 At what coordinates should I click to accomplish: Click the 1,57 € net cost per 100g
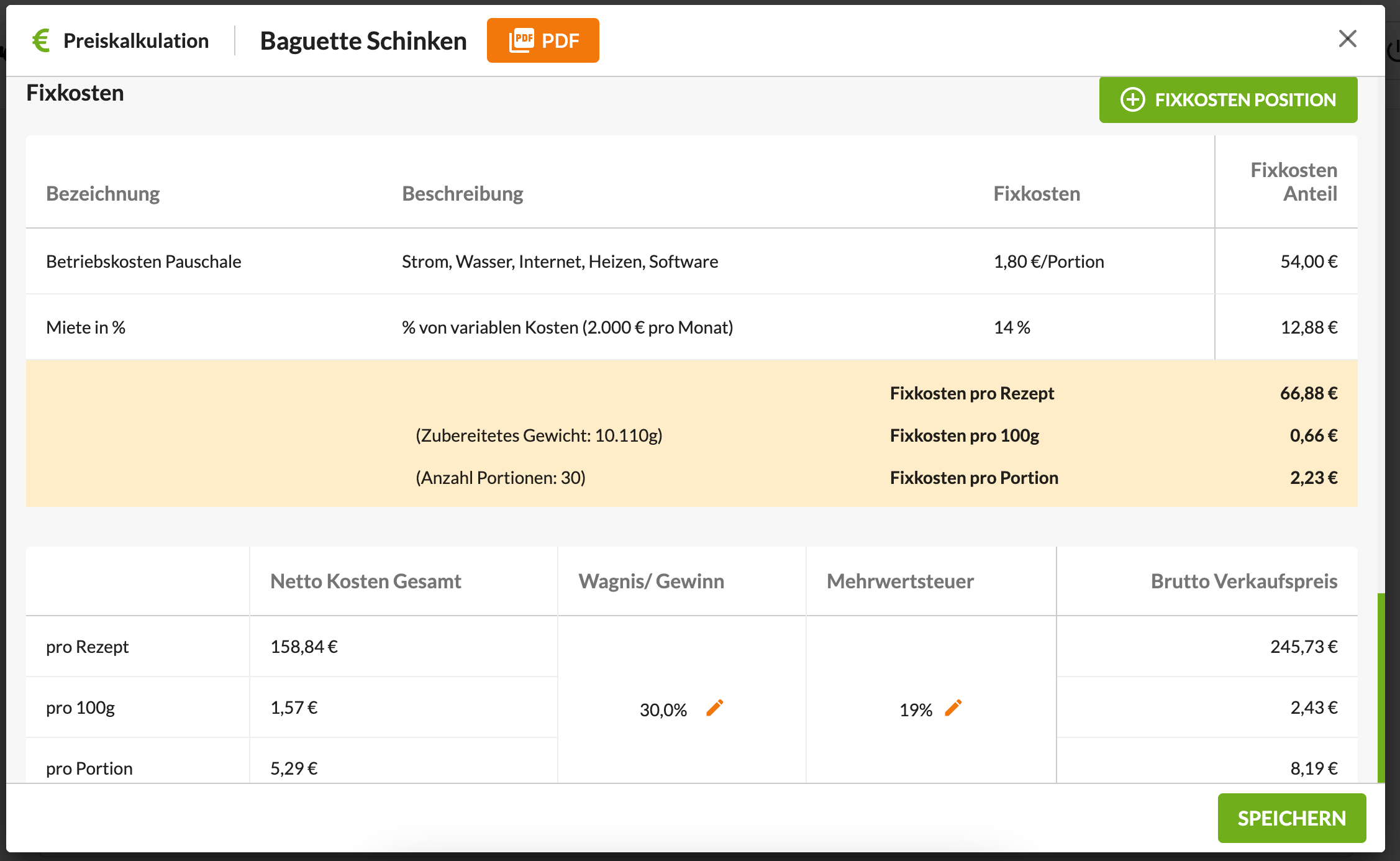pos(294,708)
